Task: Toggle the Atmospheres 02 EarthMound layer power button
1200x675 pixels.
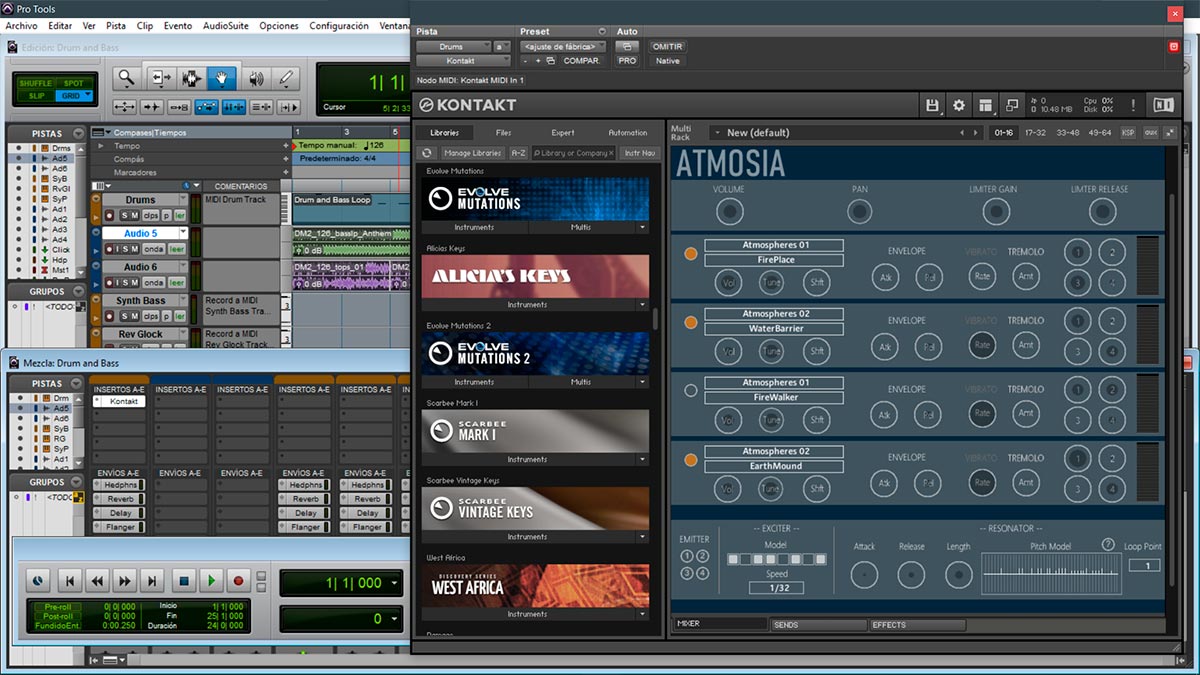Action: pyautogui.click(x=690, y=460)
